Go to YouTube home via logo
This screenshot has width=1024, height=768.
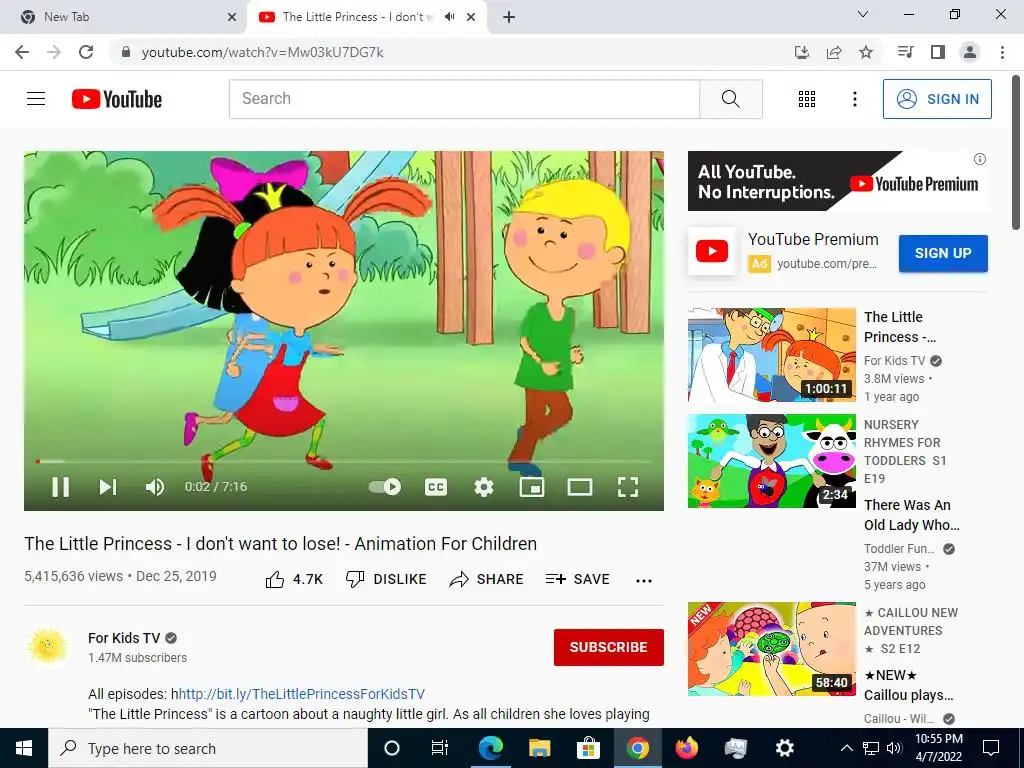(x=117, y=99)
